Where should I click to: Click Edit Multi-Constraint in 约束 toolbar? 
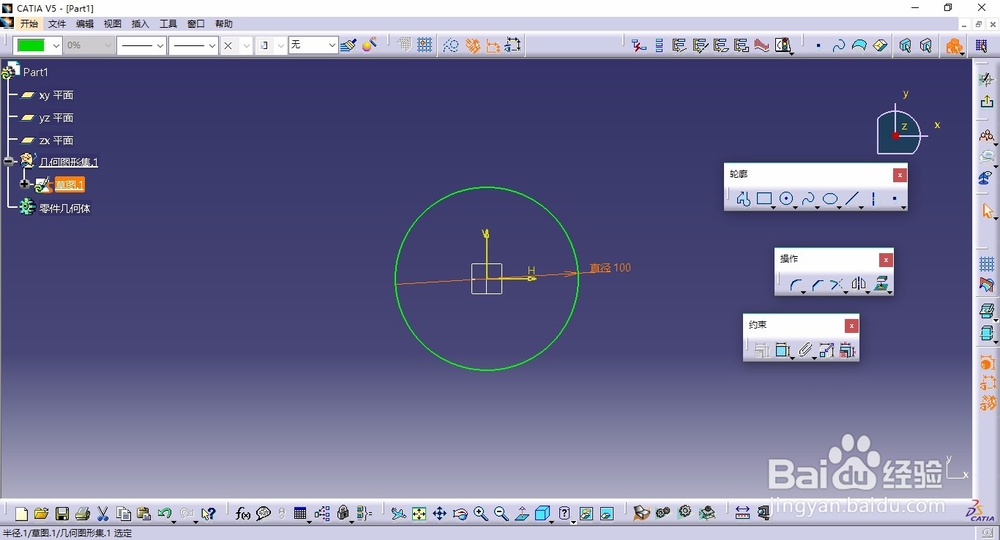848,350
